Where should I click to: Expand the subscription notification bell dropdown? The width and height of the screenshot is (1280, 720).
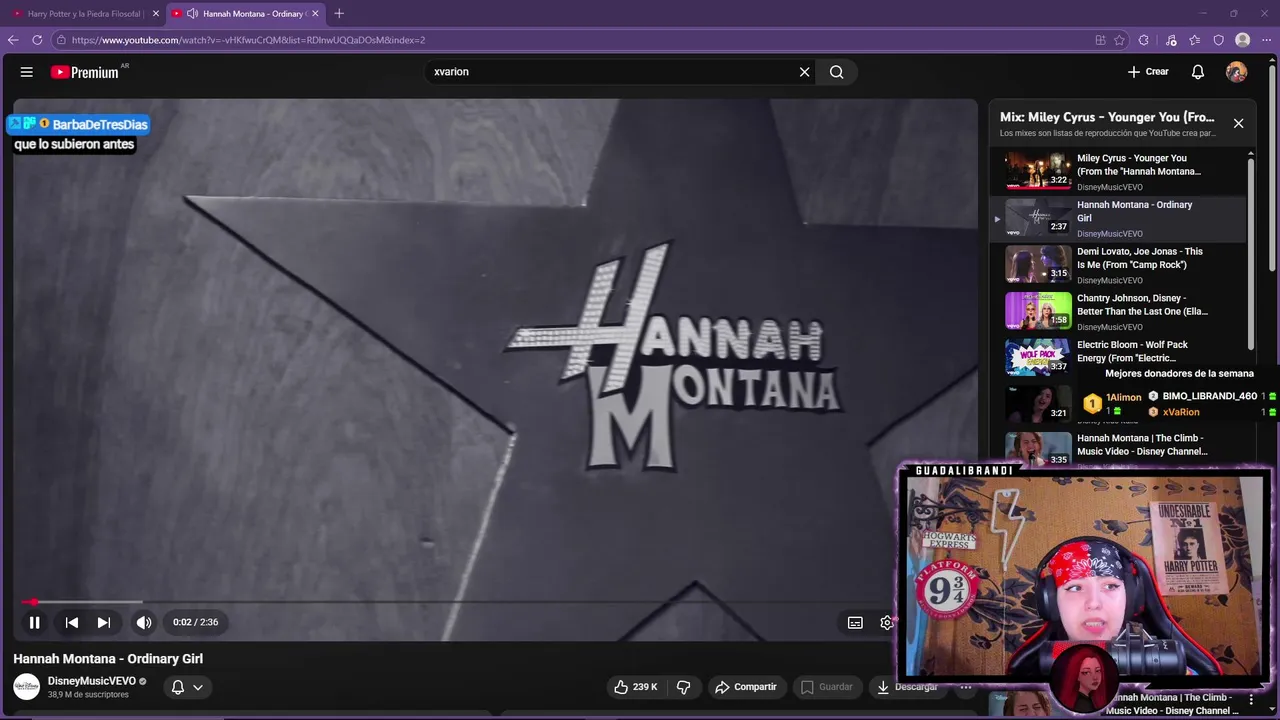tap(187, 687)
